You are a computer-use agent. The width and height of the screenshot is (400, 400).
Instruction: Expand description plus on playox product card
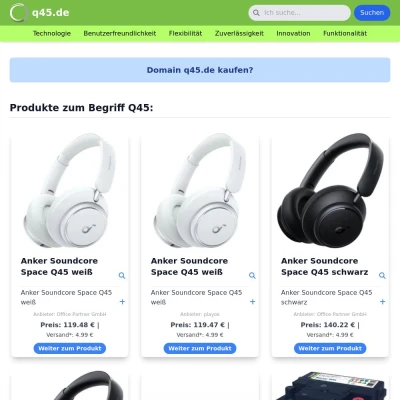[252, 301]
